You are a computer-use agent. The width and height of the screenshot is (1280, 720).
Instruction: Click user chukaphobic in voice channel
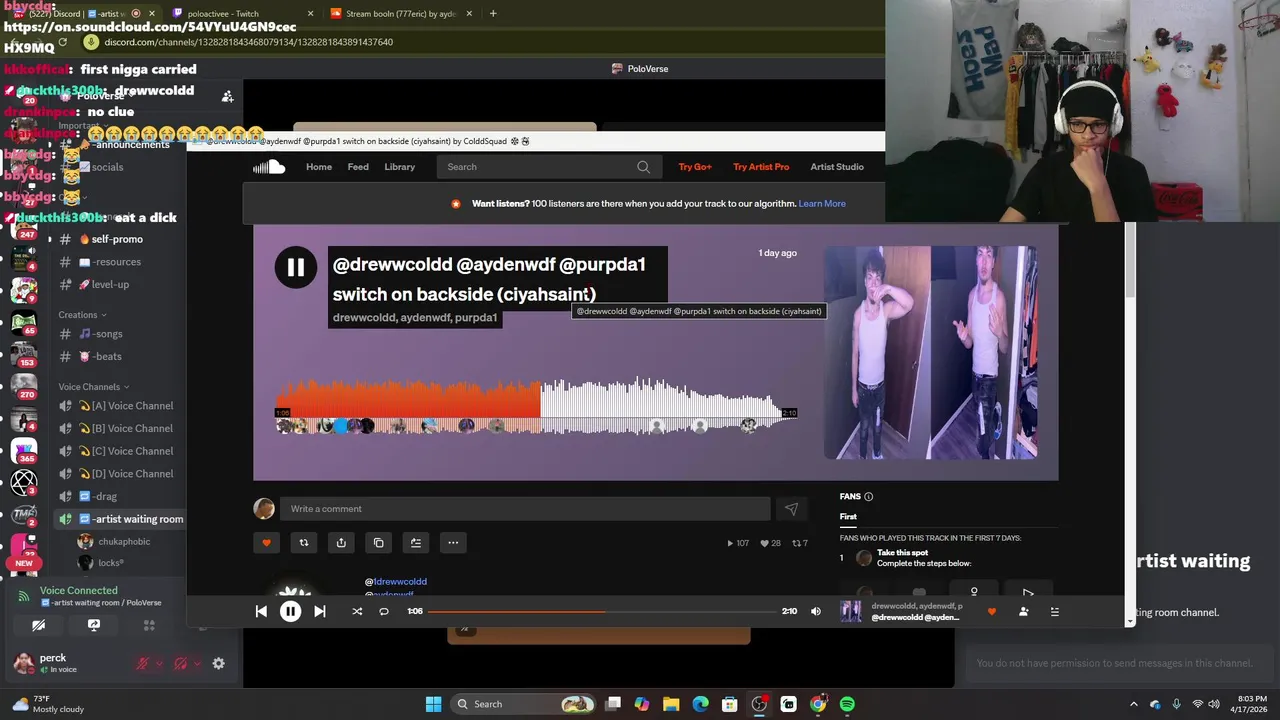(x=124, y=542)
